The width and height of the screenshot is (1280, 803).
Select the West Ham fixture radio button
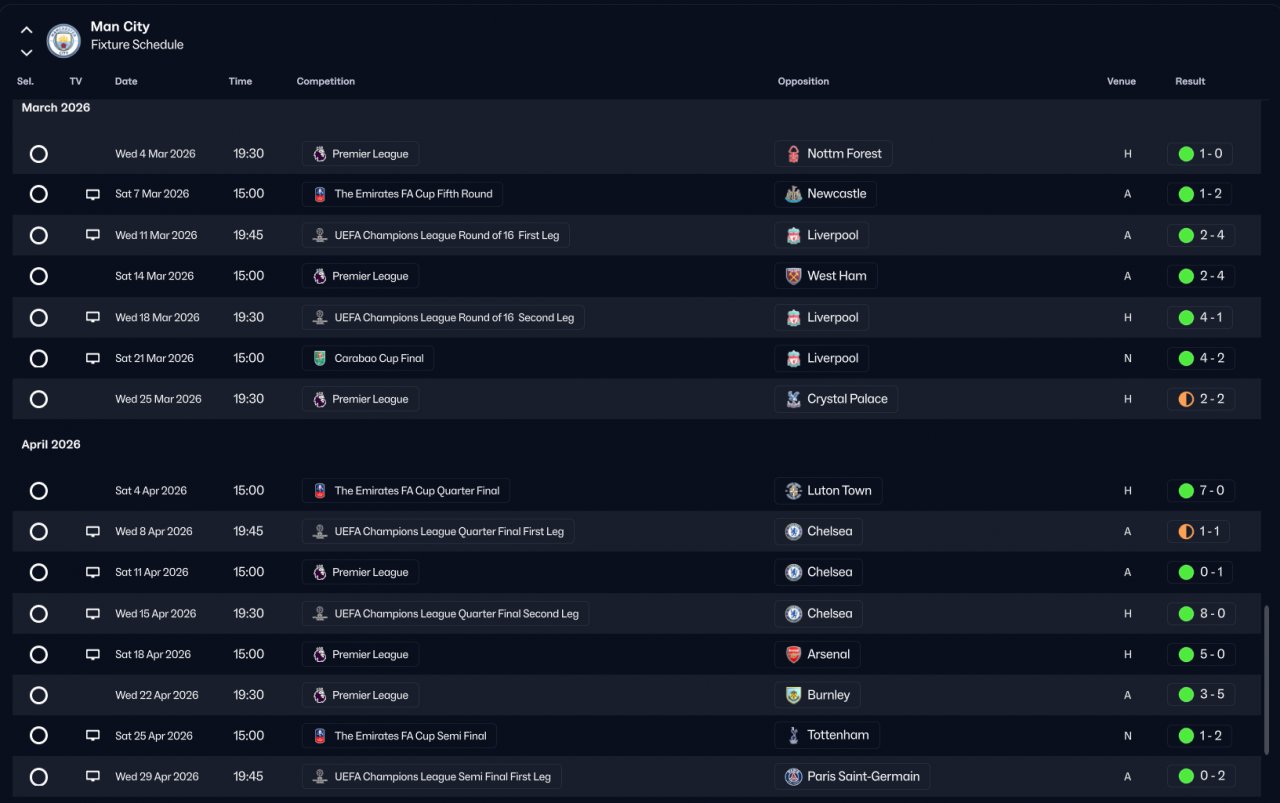tap(39, 276)
